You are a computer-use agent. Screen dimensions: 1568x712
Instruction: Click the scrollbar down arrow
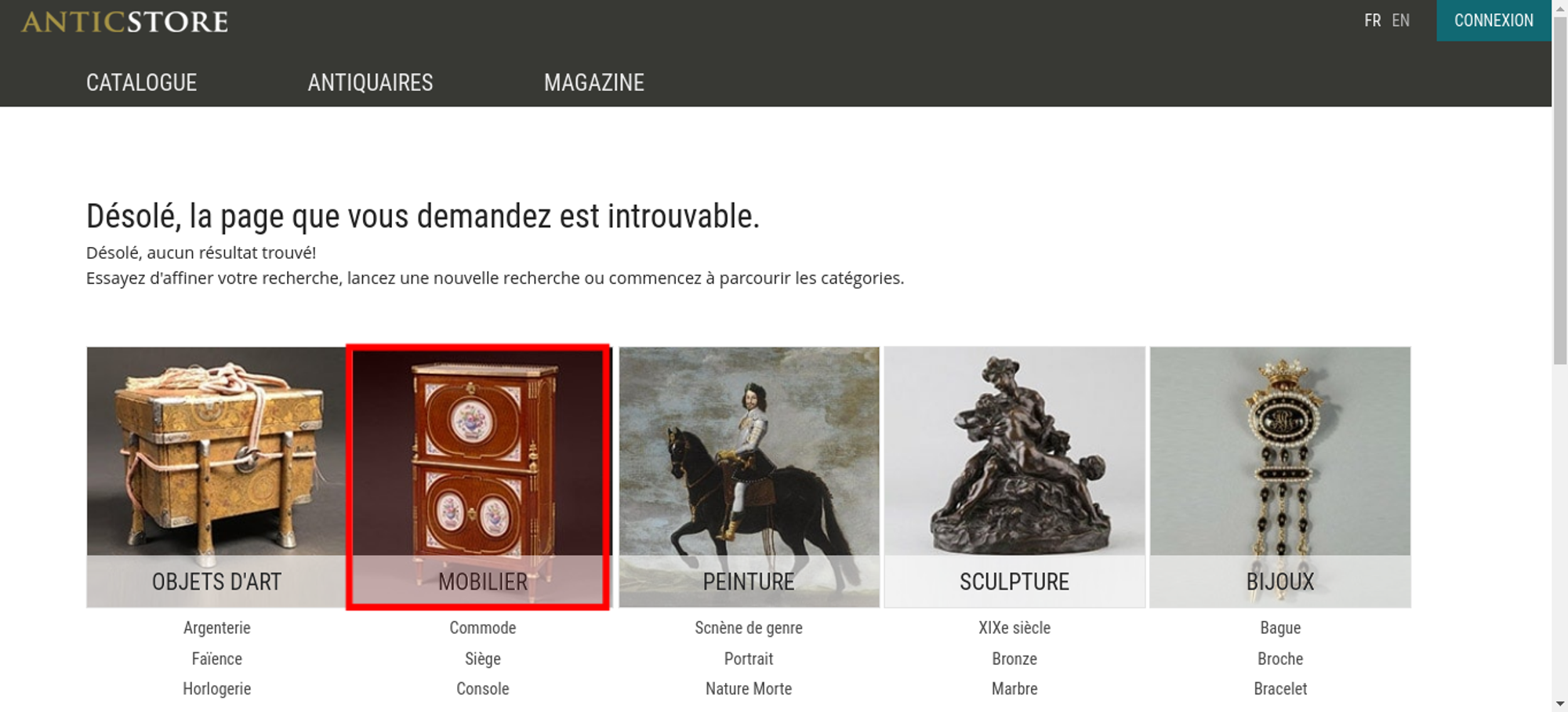[x=1559, y=703]
